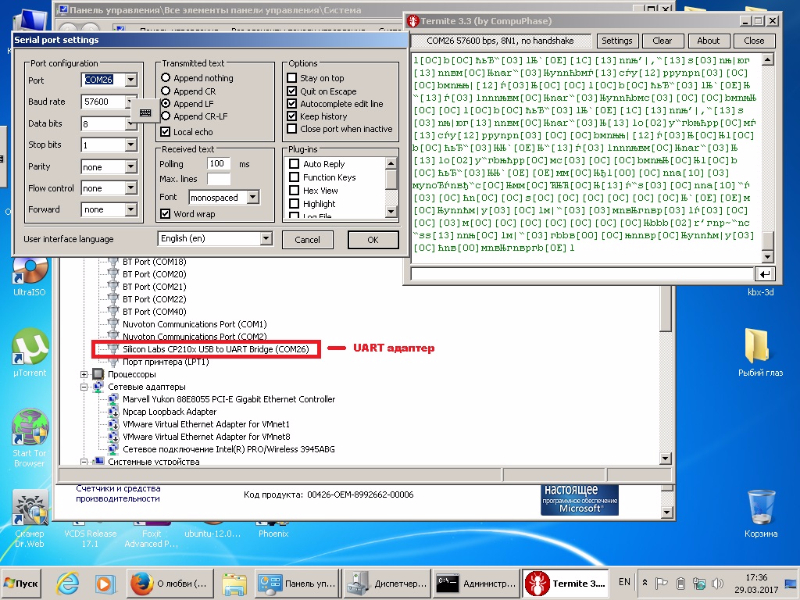Click the EN language indicator in taskbar
The image size is (800, 600).
[624, 582]
